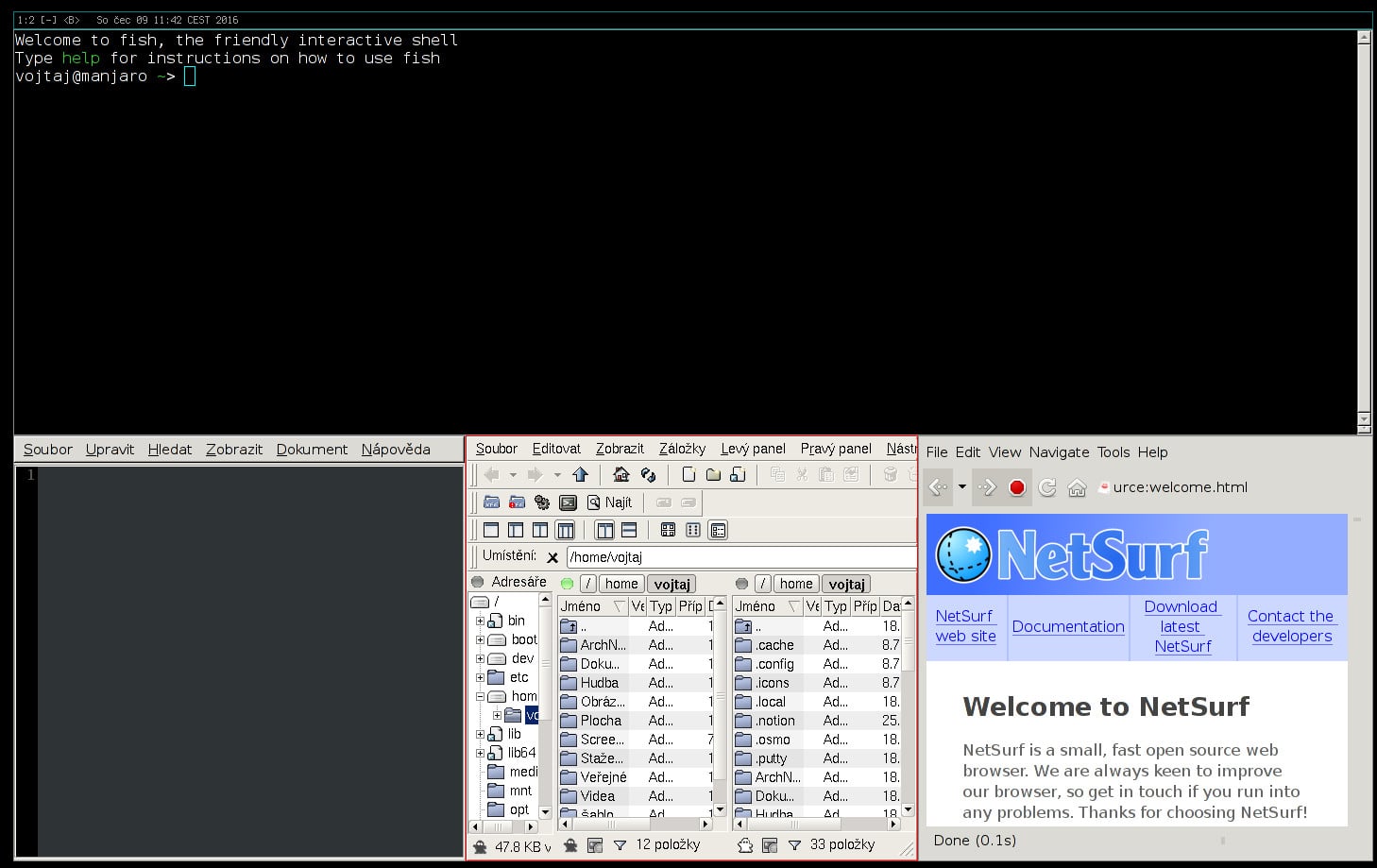
Task: Open the Navigate menu in NetSurf
Action: point(1059,452)
